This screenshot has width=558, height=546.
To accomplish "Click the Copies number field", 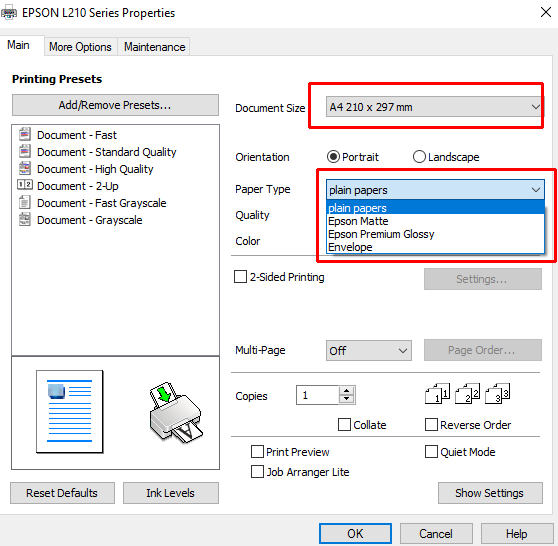I will coord(317,395).
